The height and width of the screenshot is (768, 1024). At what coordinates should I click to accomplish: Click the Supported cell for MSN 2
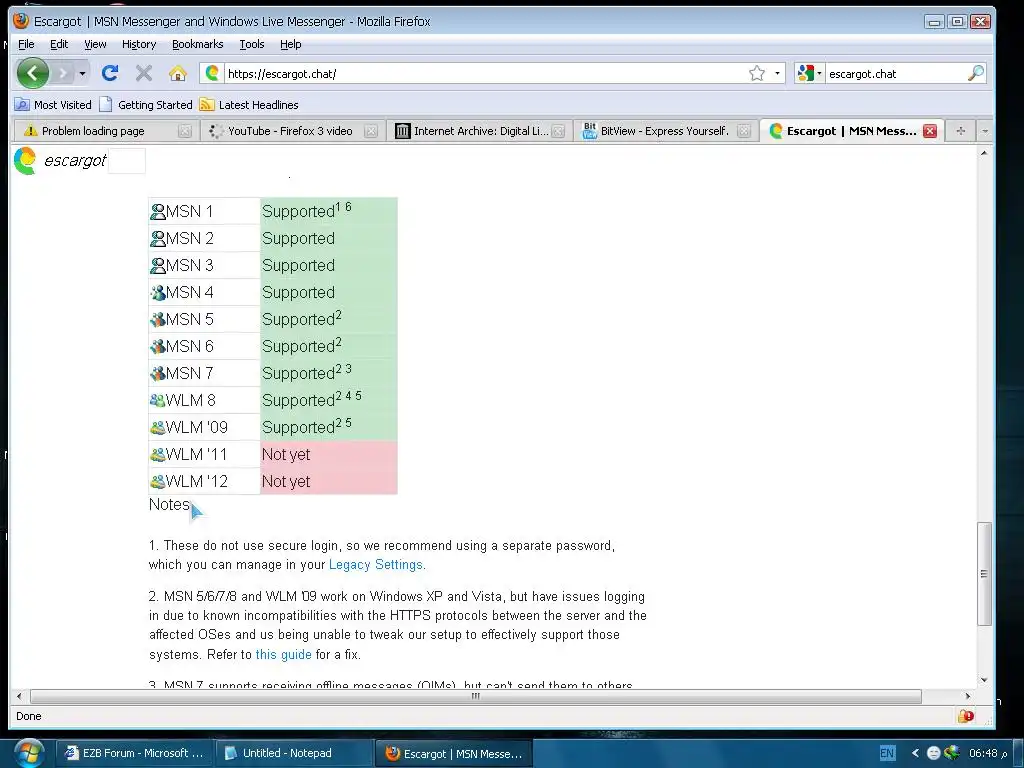(x=328, y=238)
